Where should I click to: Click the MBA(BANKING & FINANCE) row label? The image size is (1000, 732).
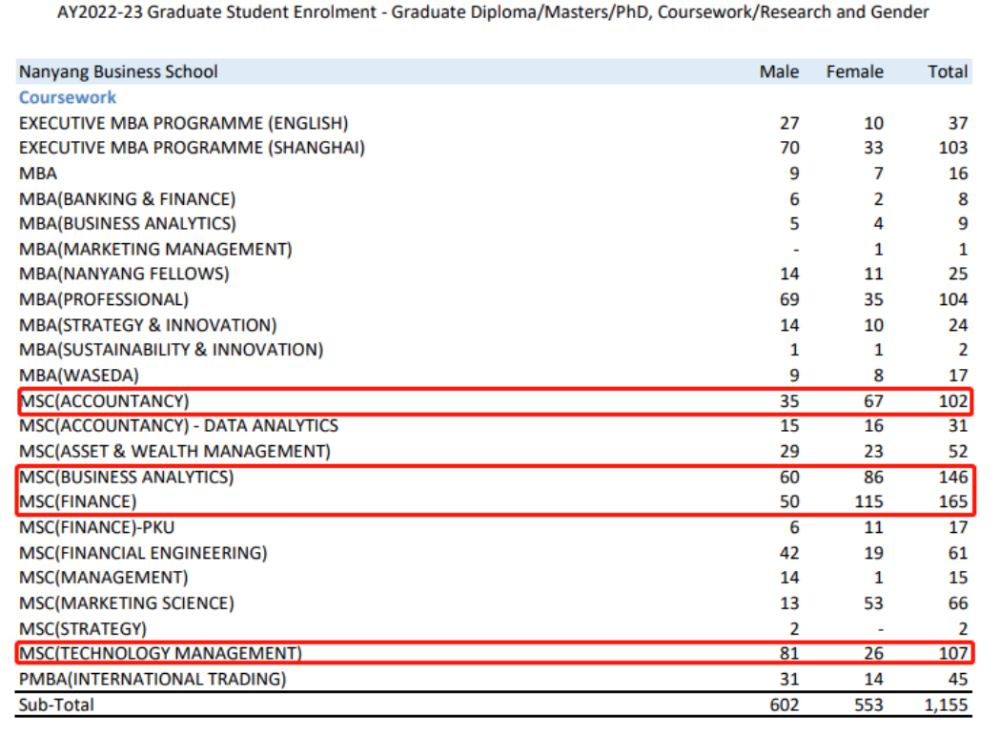pos(127,199)
